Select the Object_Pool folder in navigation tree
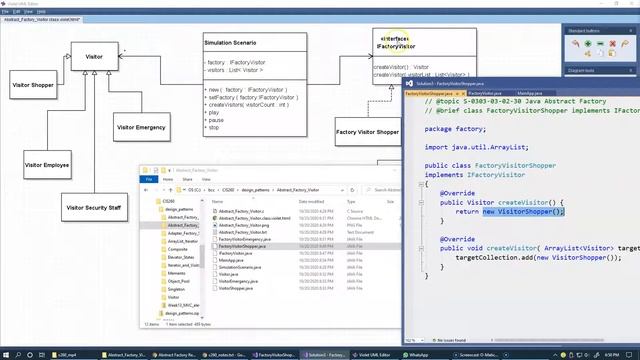Viewport: 640px width, 360px height. pyautogui.click(x=178, y=281)
